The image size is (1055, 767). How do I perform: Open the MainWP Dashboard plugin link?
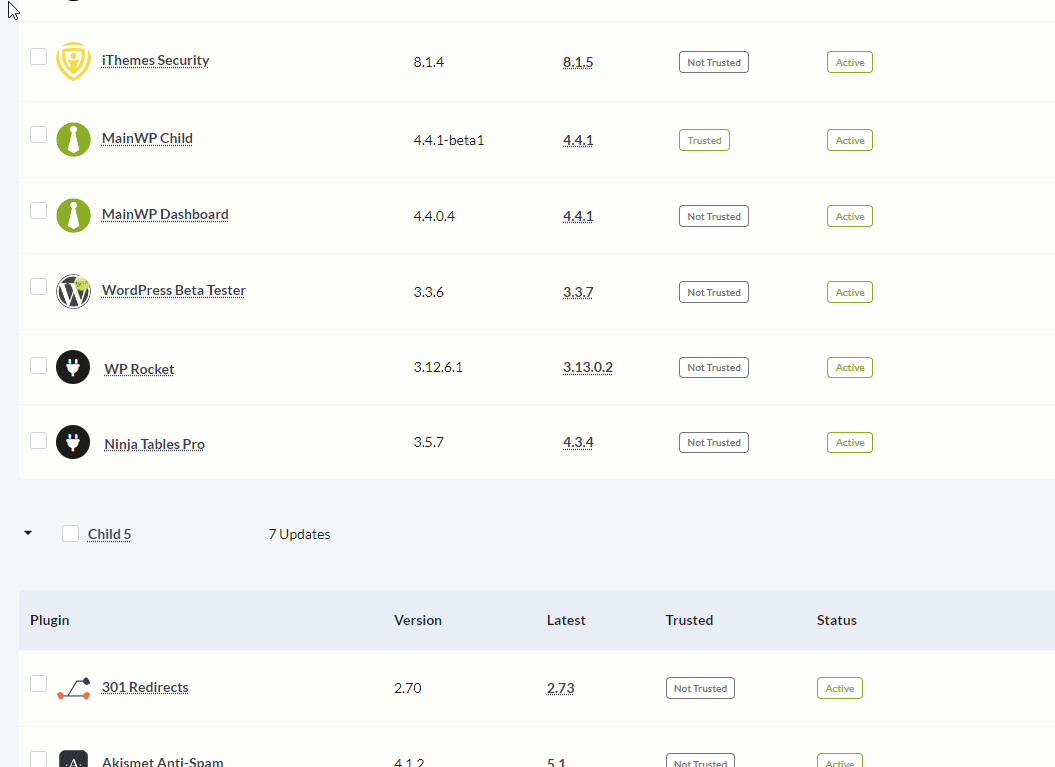click(x=165, y=215)
